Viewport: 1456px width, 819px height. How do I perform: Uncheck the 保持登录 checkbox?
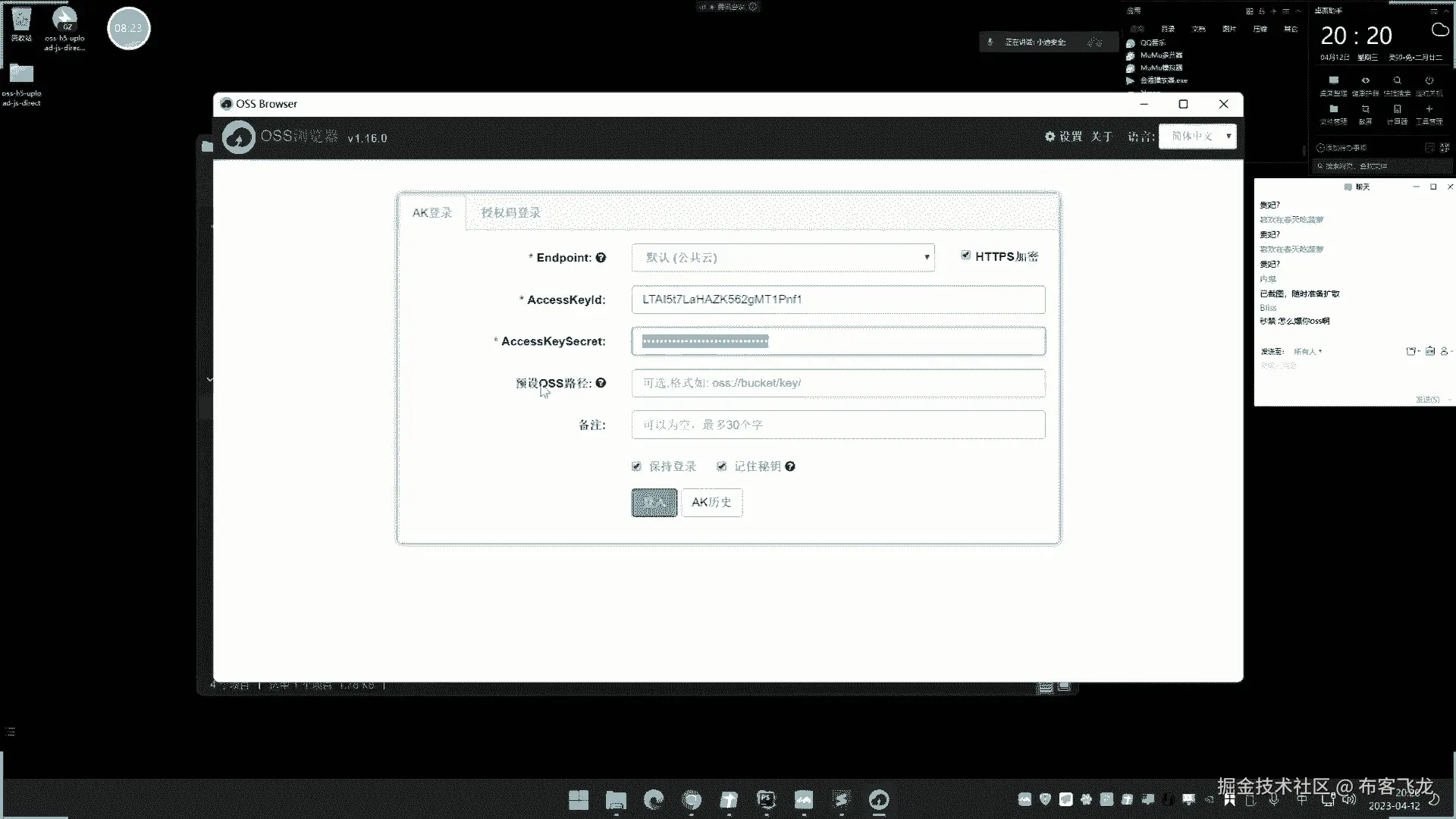636,466
